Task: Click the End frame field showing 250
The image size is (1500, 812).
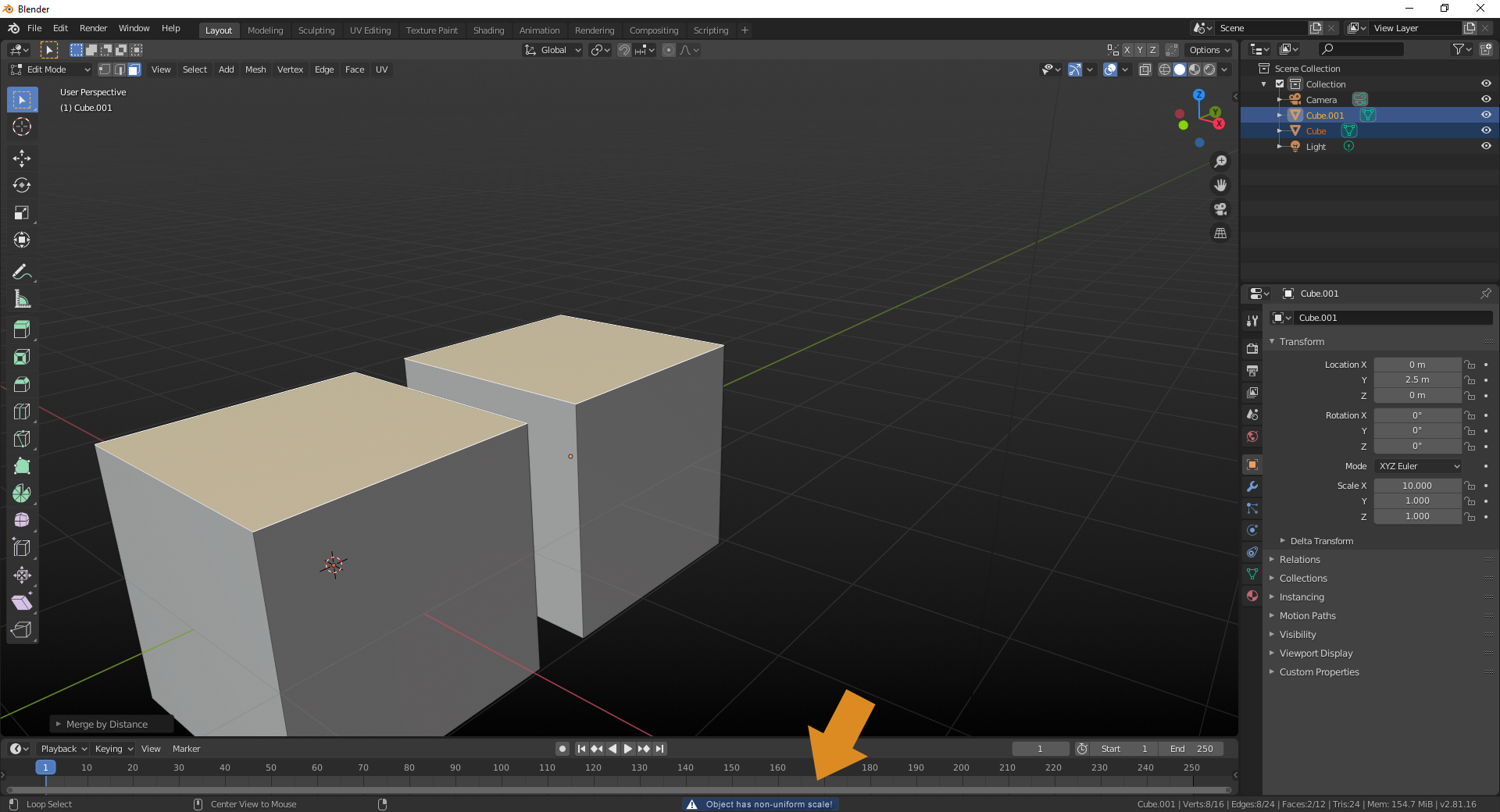Action: (x=1191, y=749)
